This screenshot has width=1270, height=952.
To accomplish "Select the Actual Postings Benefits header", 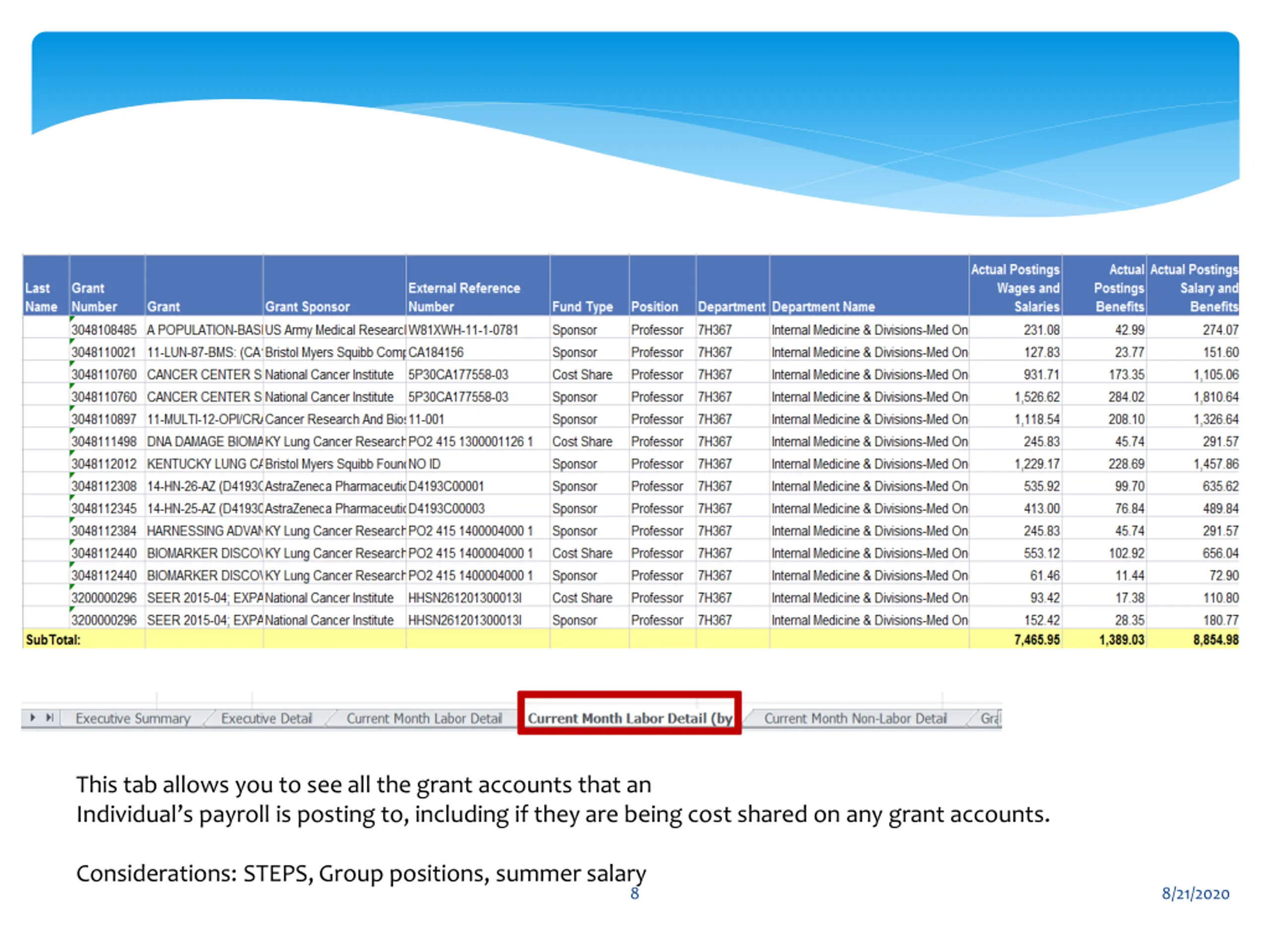I will (1105, 285).
